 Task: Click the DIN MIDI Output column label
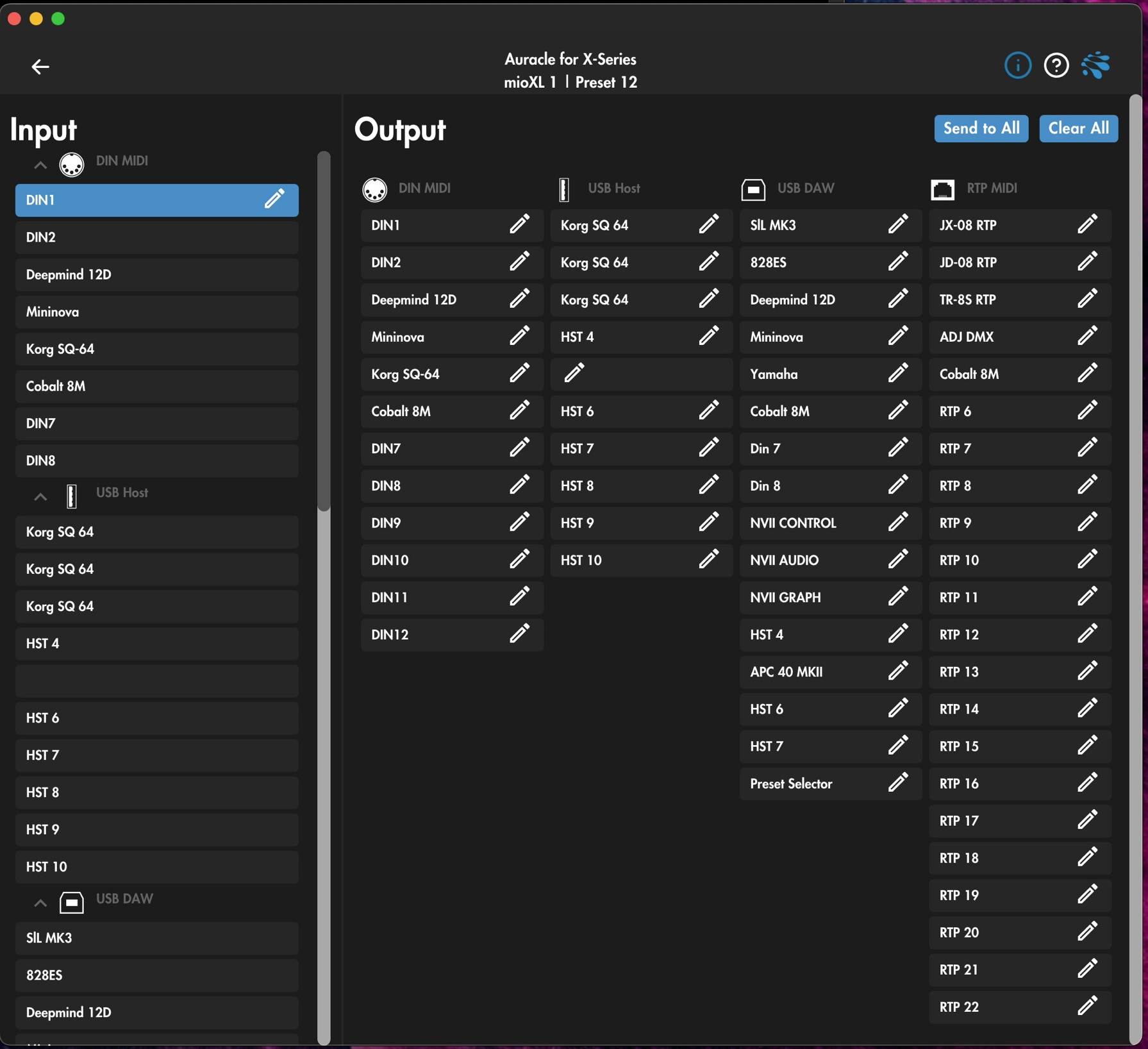pyautogui.click(x=424, y=188)
